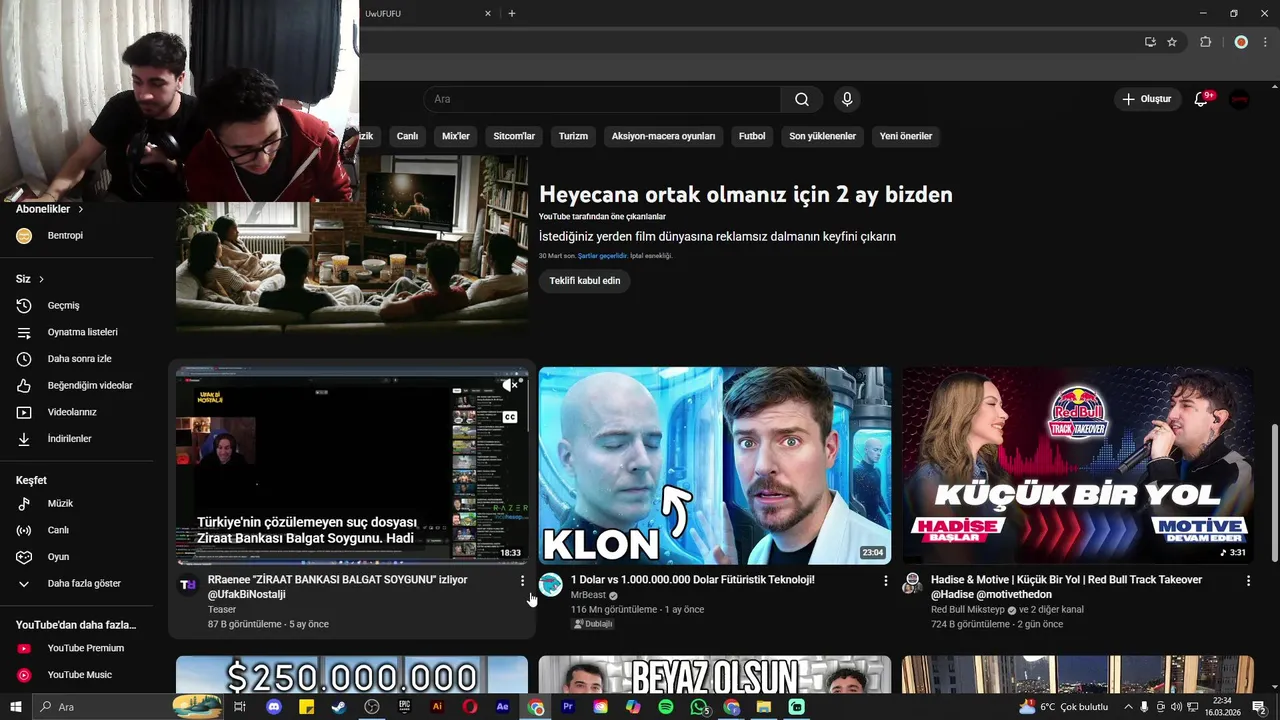Image resolution: width=1280 pixels, height=720 pixels.
Task: Toggle CC subtitles on video preview
Action: pos(510,416)
